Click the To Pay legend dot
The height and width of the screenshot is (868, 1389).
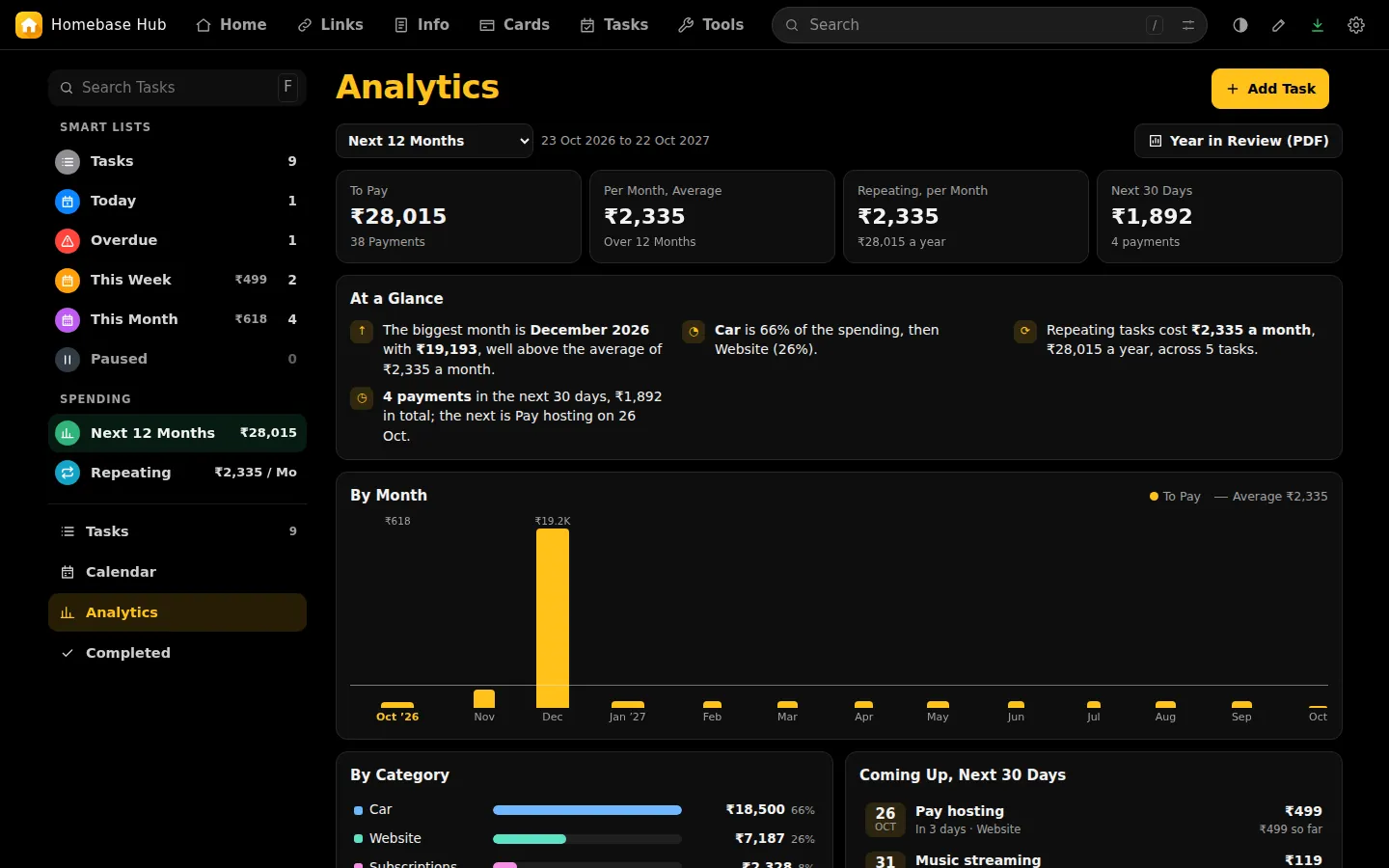pyautogui.click(x=1154, y=497)
